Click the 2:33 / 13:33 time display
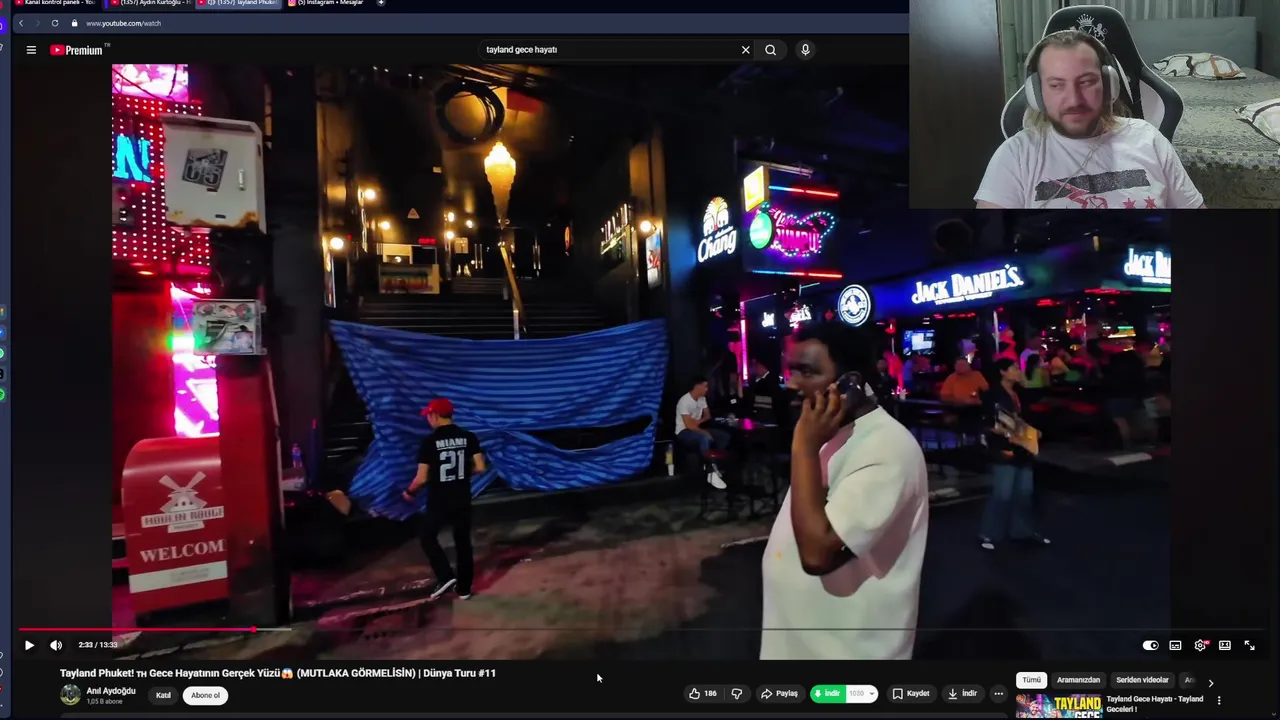The height and width of the screenshot is (720, 1280). (x=98, y=645)
